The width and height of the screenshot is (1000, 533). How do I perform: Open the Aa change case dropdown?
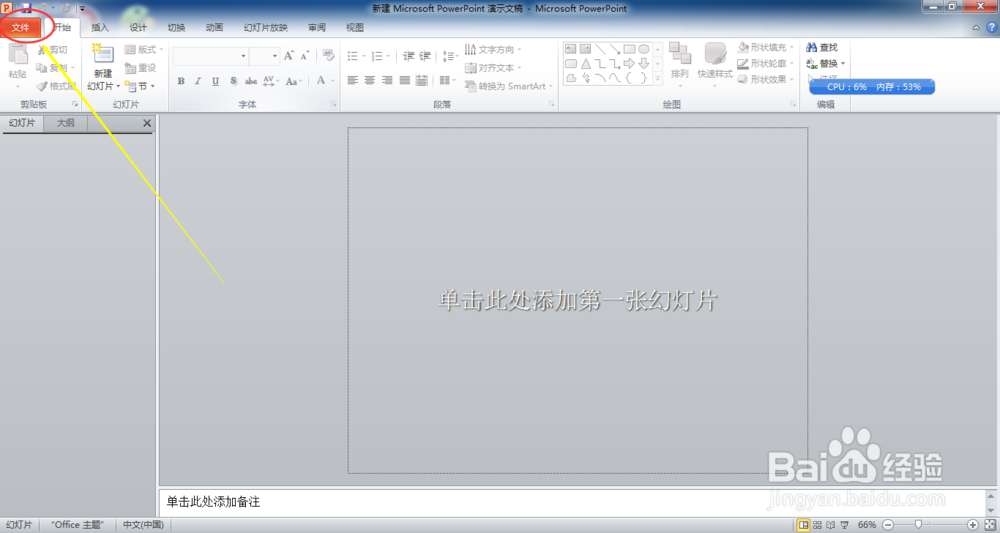pos(293,81)
